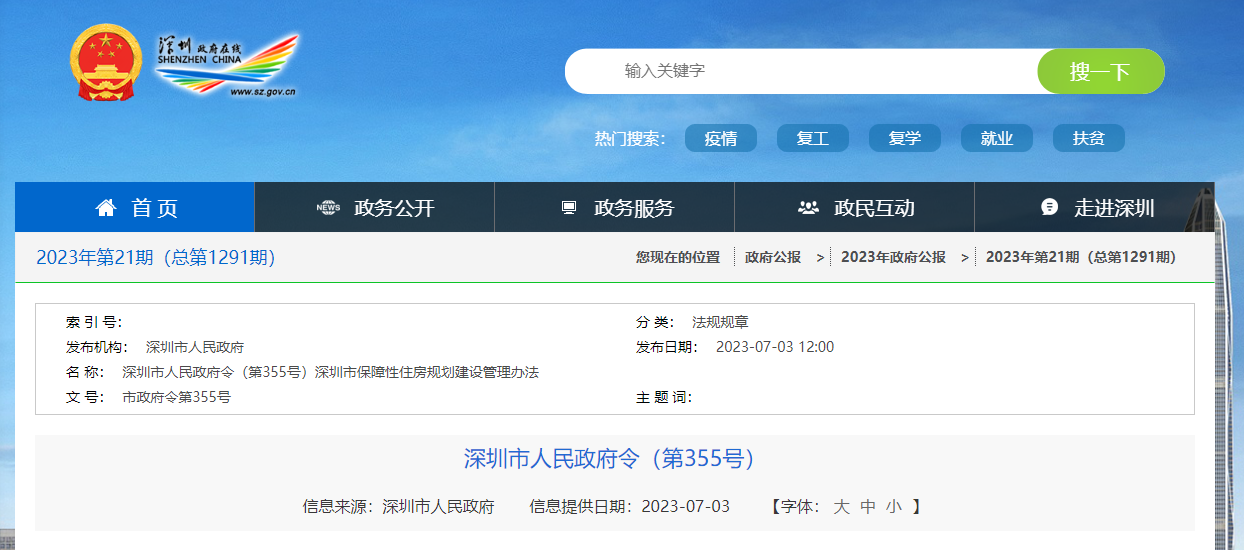Click the news globe icon beside 政务公开

pyautogui.click(x=328, y=208)
